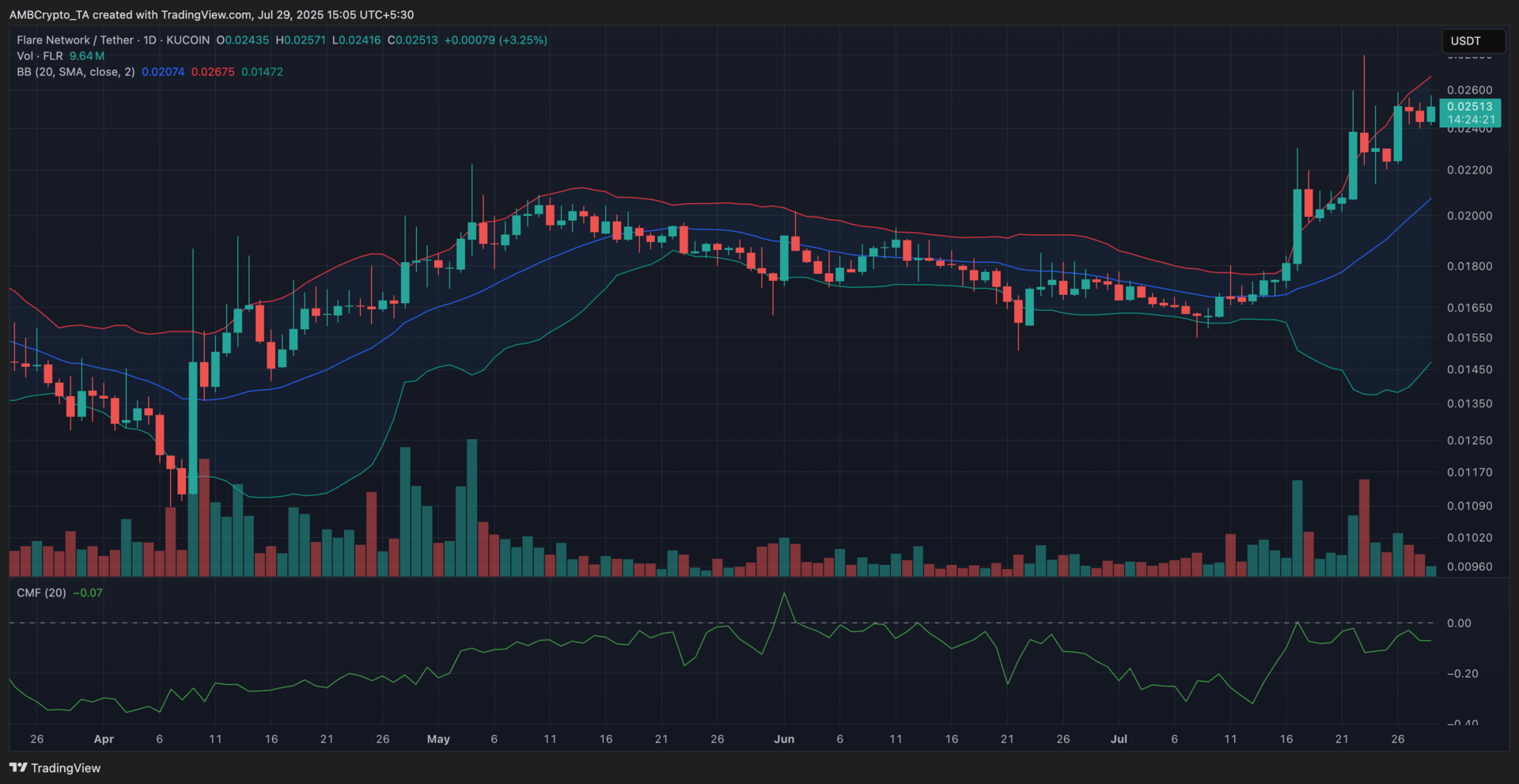Click the 0.01450 price axis label

click(x=1470, y=369)
